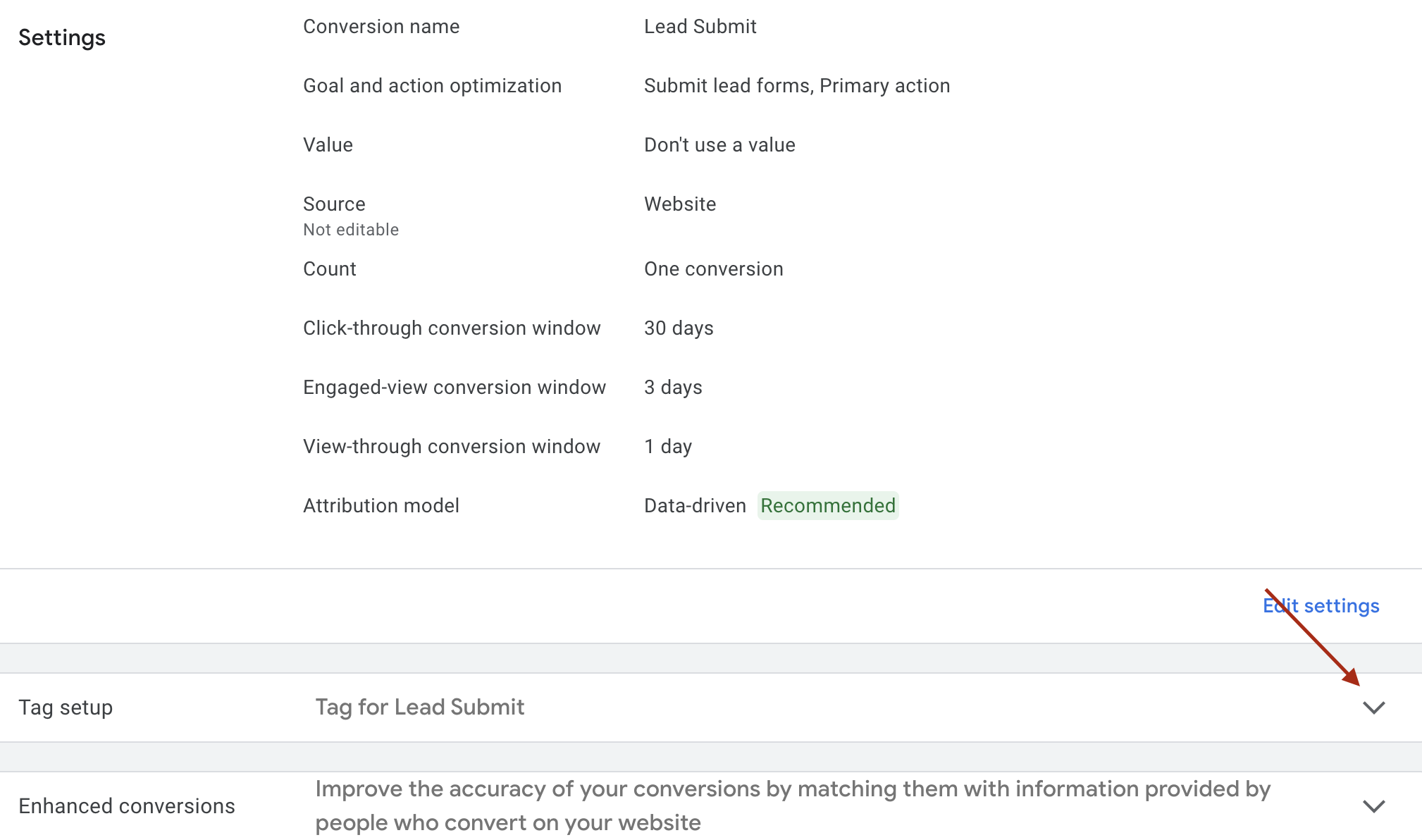Click the Lead Submit conversion name value

(x=700, y=27)
